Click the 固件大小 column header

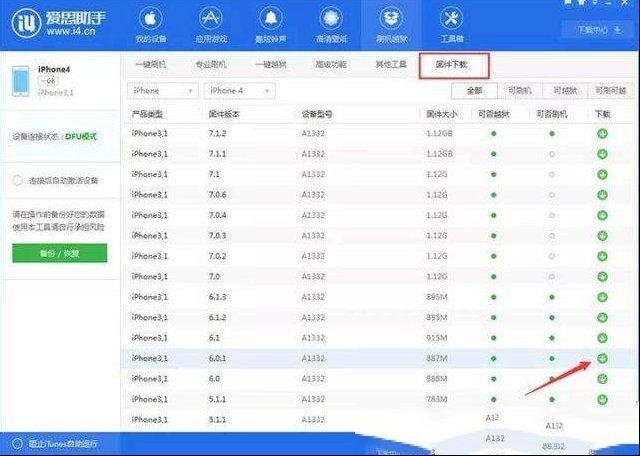[x=442, y=114]
